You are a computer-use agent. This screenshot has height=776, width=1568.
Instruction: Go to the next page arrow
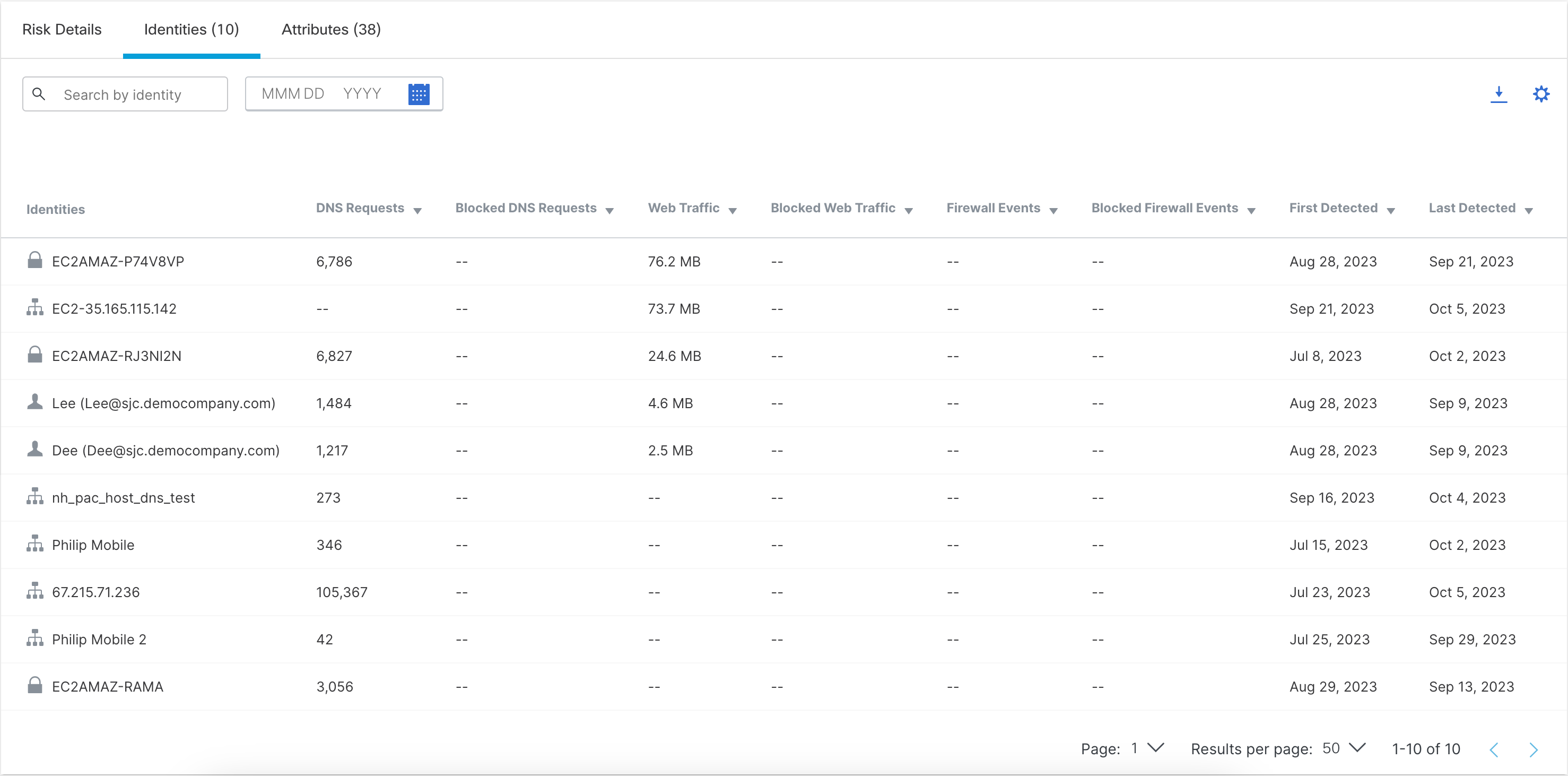[1534, 749]
